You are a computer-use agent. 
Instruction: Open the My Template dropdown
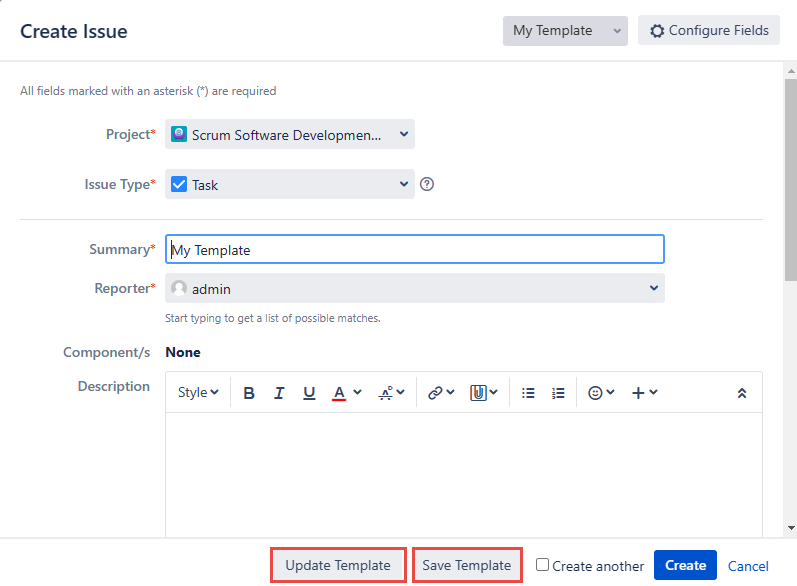click(x=564, y=31)
